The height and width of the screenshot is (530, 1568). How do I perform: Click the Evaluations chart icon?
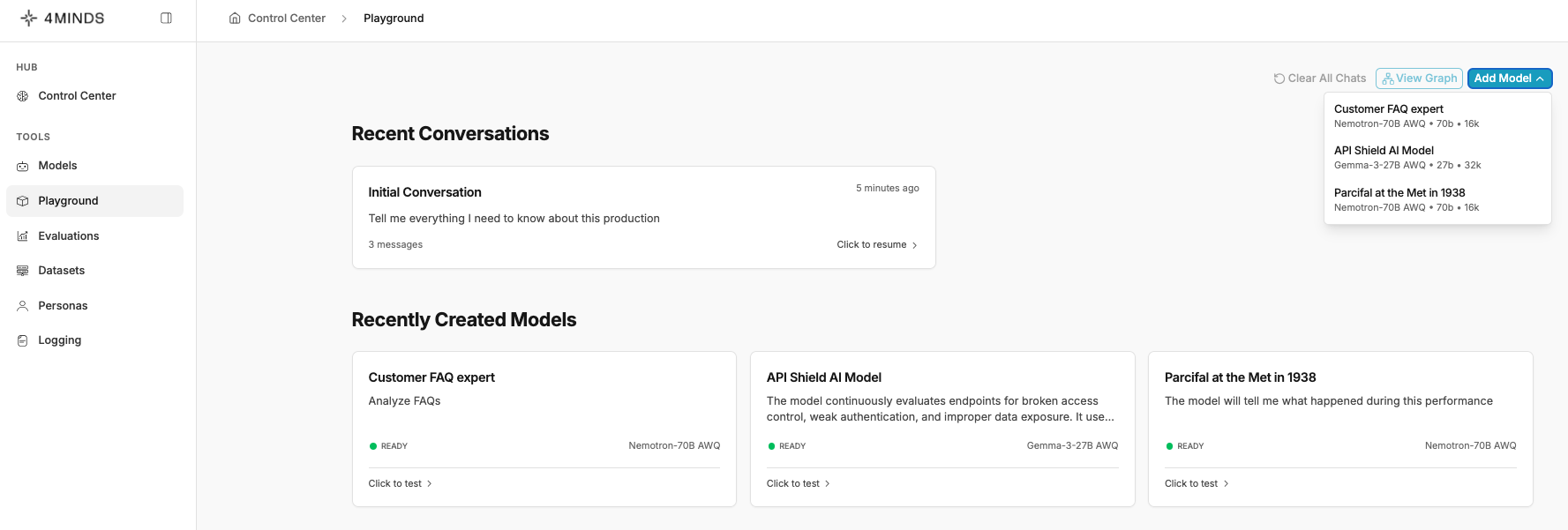click(x=23, y=236)
